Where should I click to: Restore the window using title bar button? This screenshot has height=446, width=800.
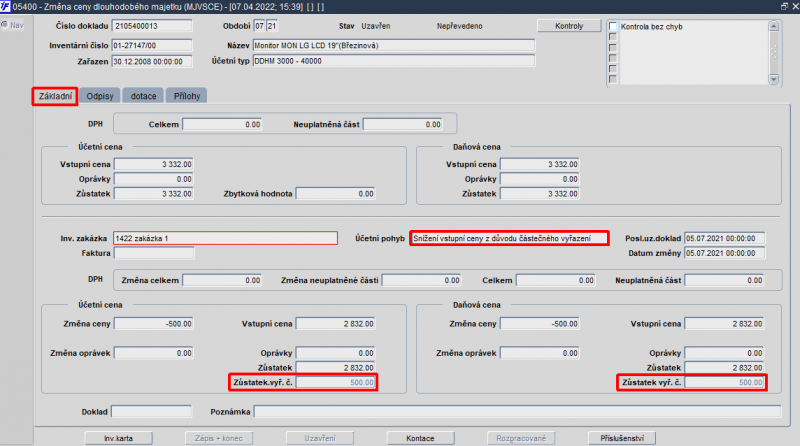point(784,6)
